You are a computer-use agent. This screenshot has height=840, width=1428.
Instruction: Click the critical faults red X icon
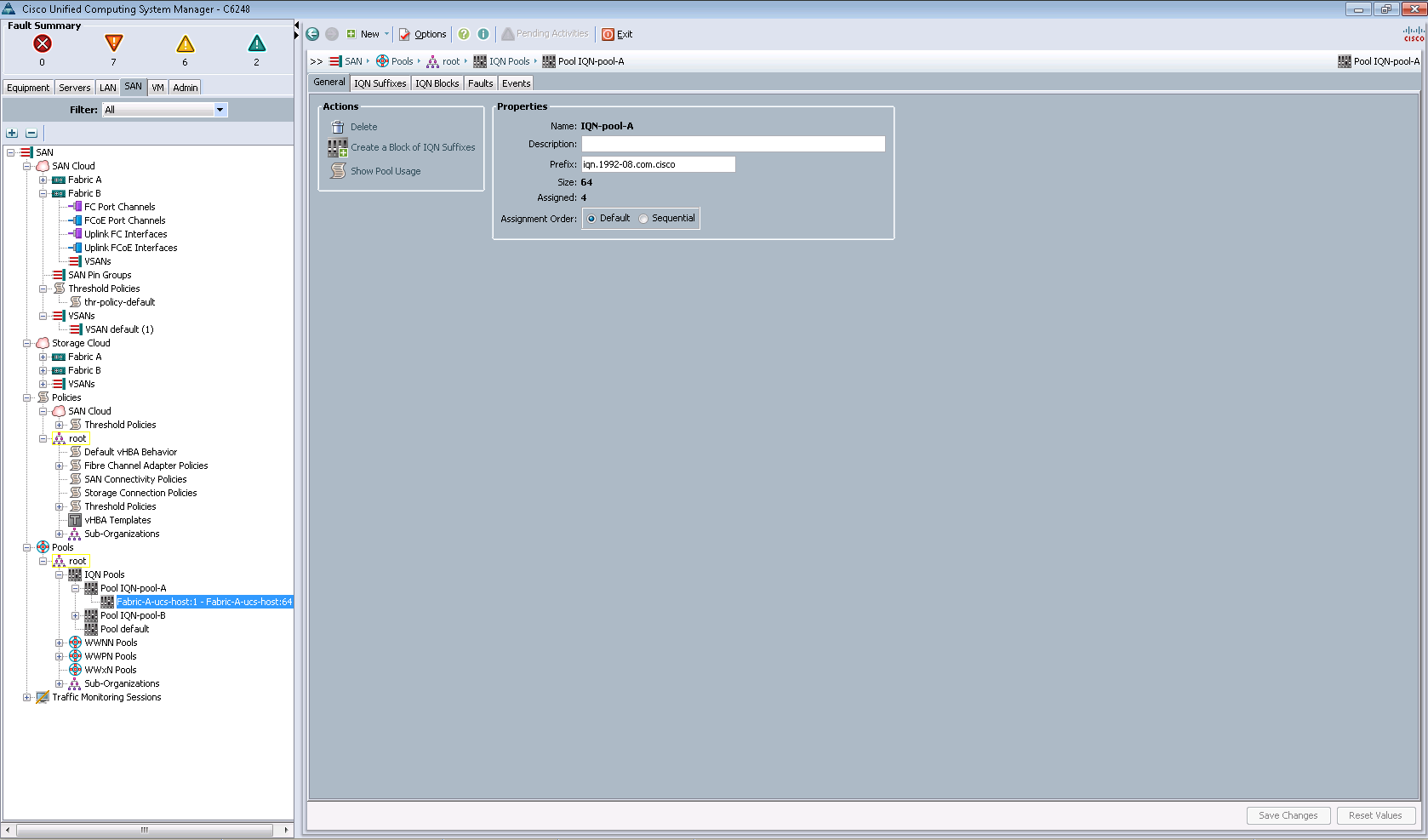click(x=43, y=43)
